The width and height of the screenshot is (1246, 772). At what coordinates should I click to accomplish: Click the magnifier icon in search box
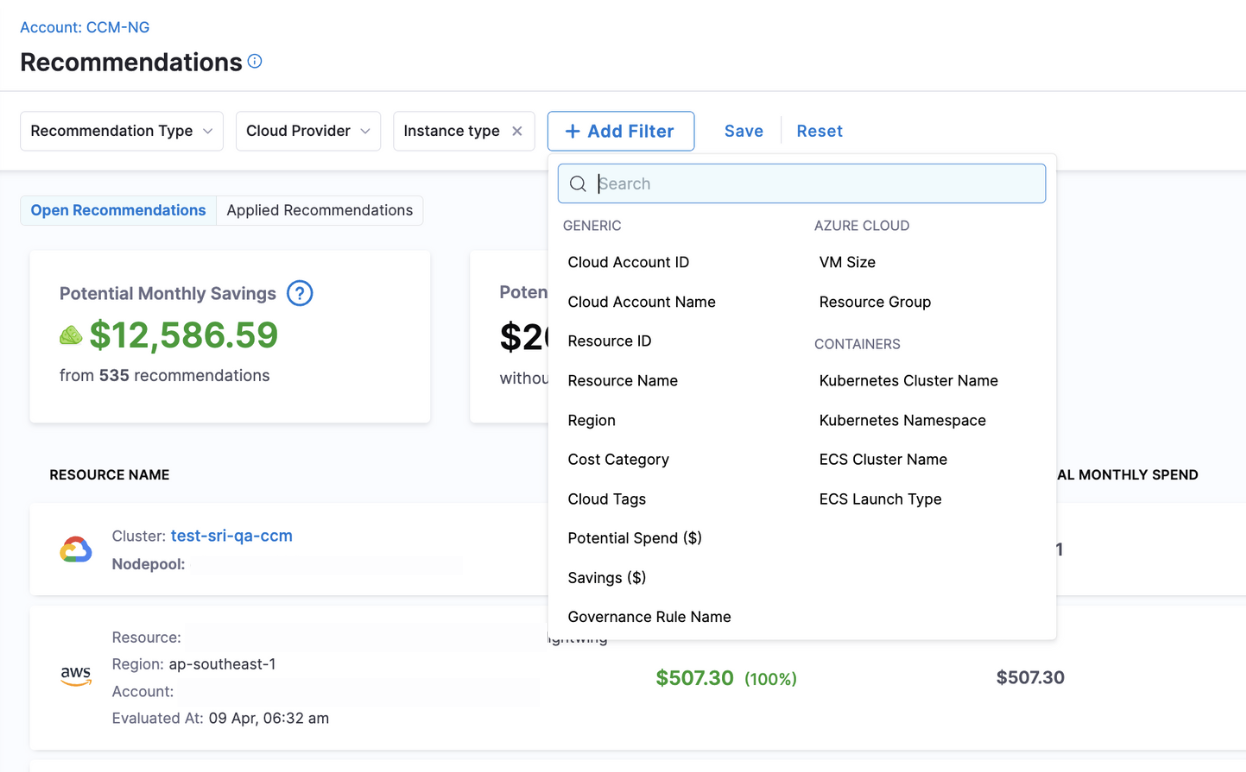(578, 184)
